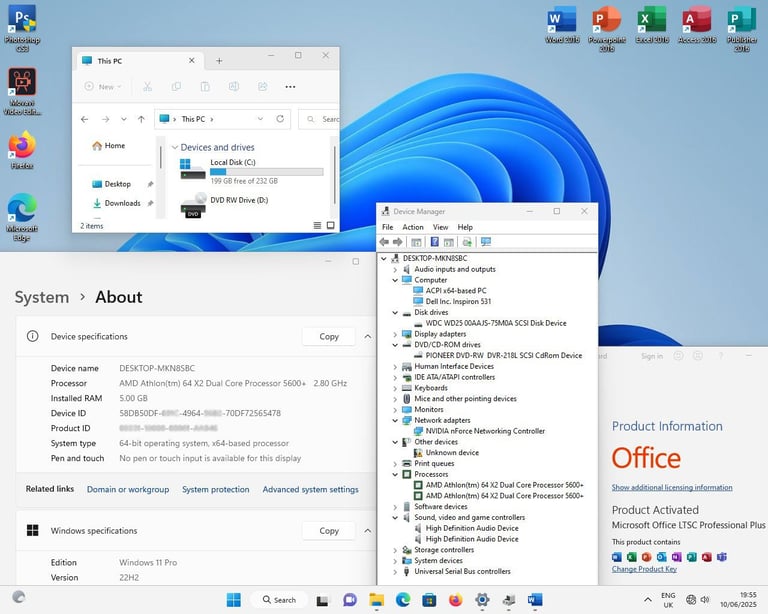Click Microsoft Store taskbar icon
This screenshot has width=768, height=614.
(x=429, y=600)
